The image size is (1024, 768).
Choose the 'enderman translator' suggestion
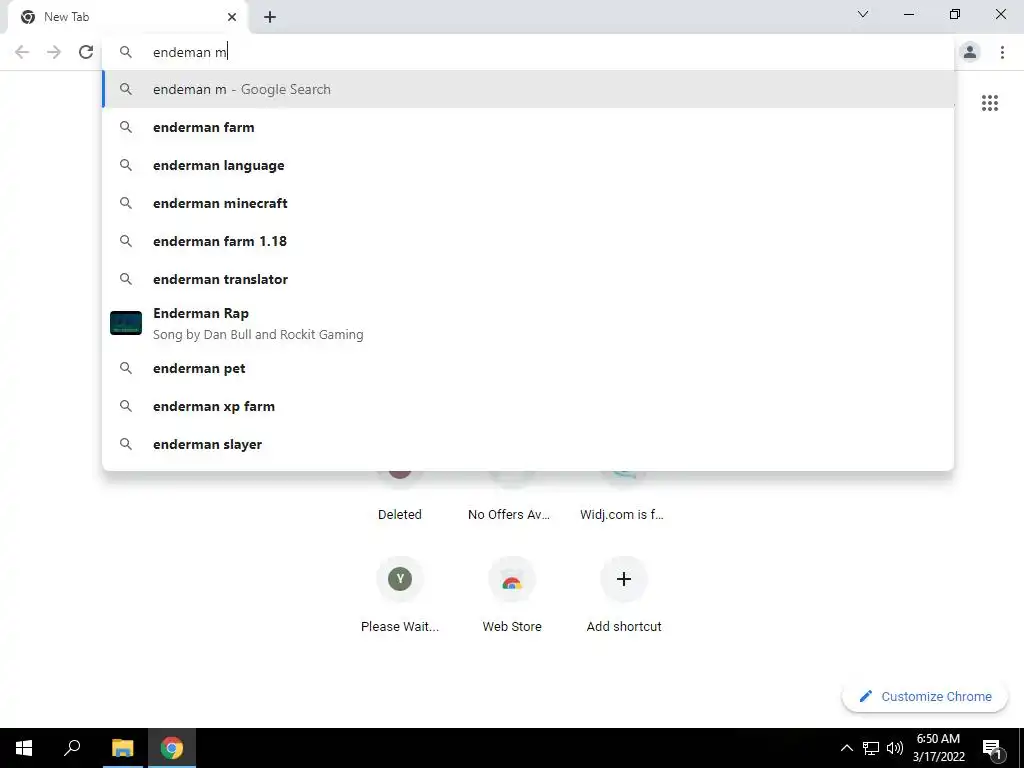tap(528, 279)
